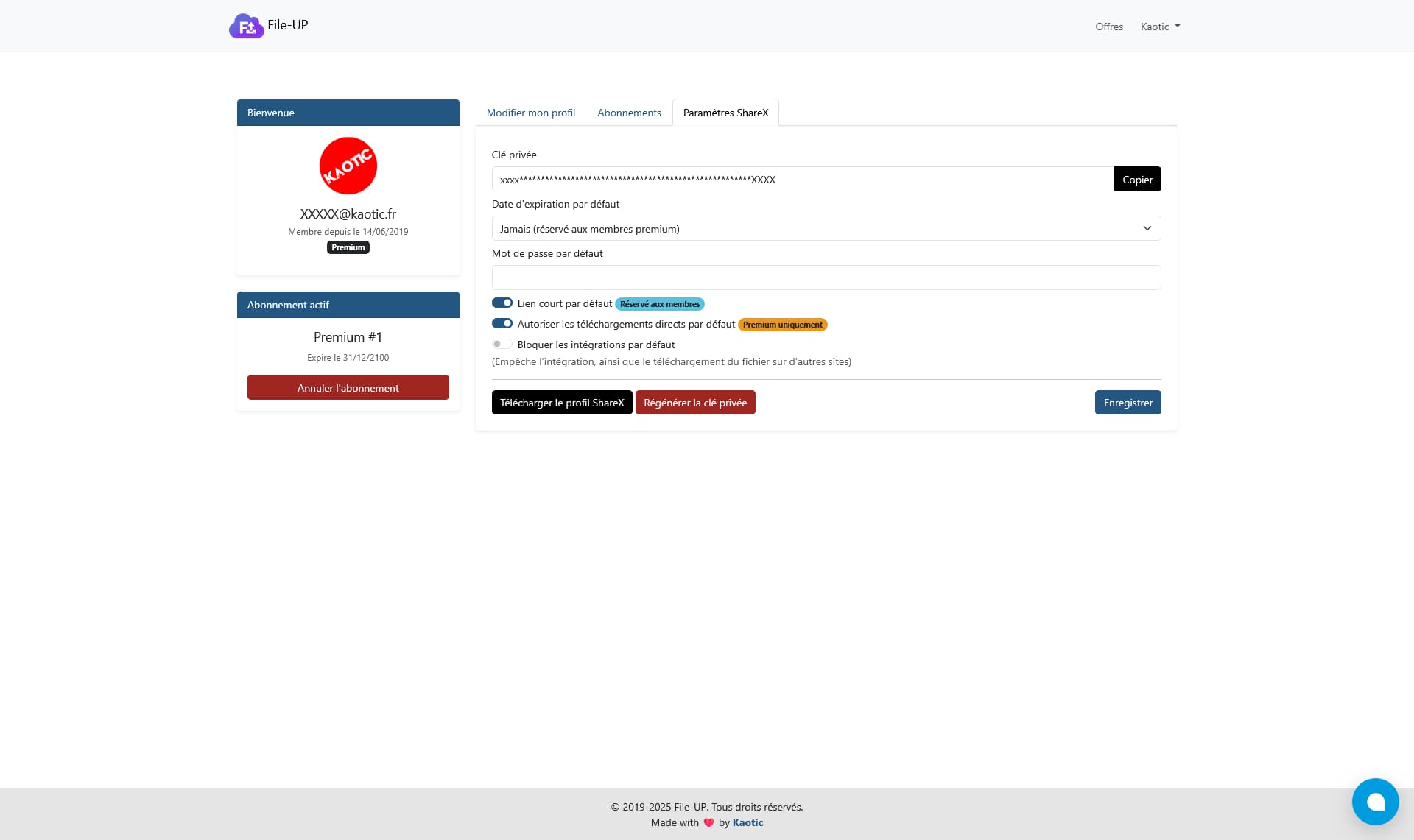Click the 'Premium uniquement' badge
The height and width of the screenshot is (840, 1414).
782,325
